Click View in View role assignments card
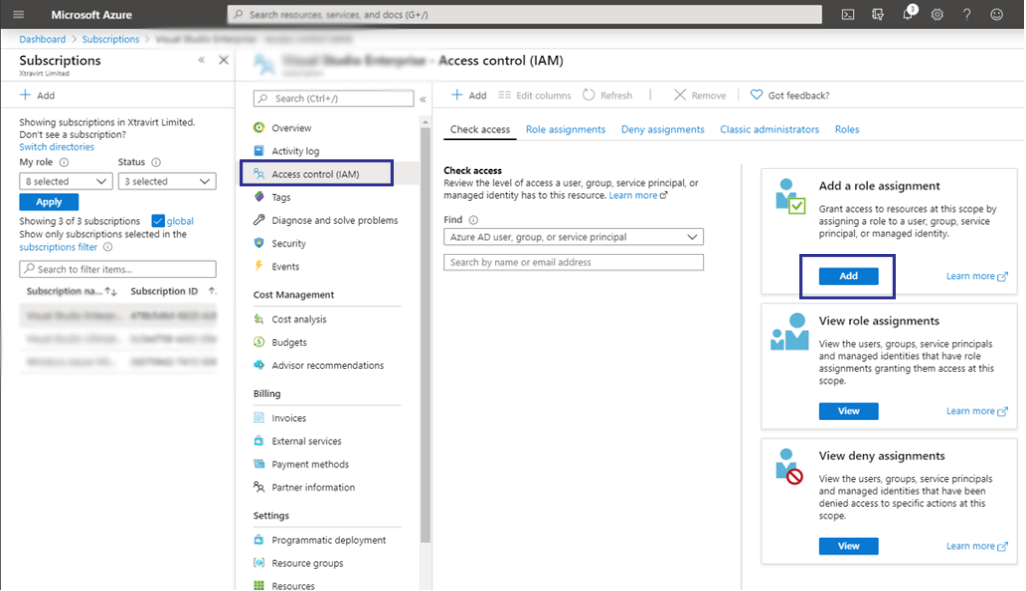The image size is (1026, 591). click(848, 411)
